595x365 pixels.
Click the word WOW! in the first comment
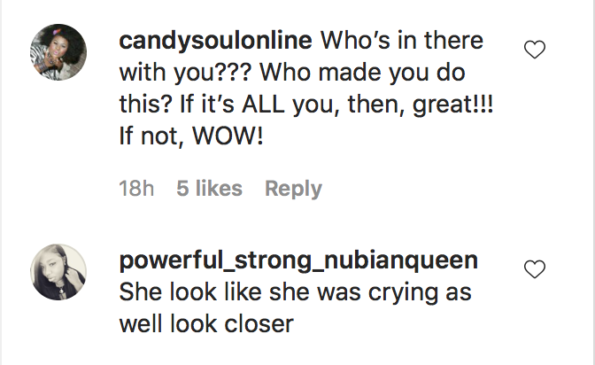coord(228,136)
